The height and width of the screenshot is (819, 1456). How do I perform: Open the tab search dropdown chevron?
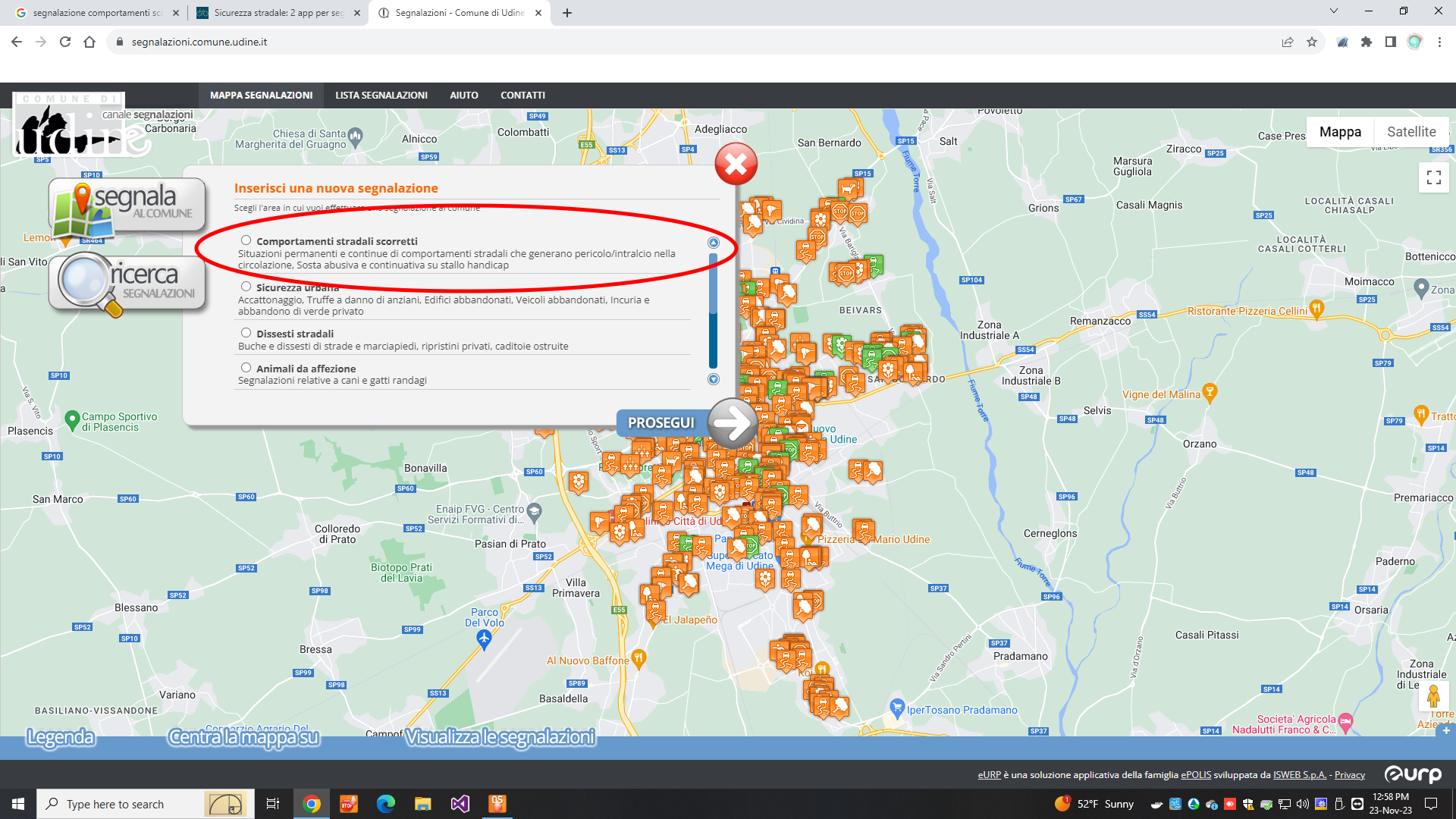(x=1334, y=11)
